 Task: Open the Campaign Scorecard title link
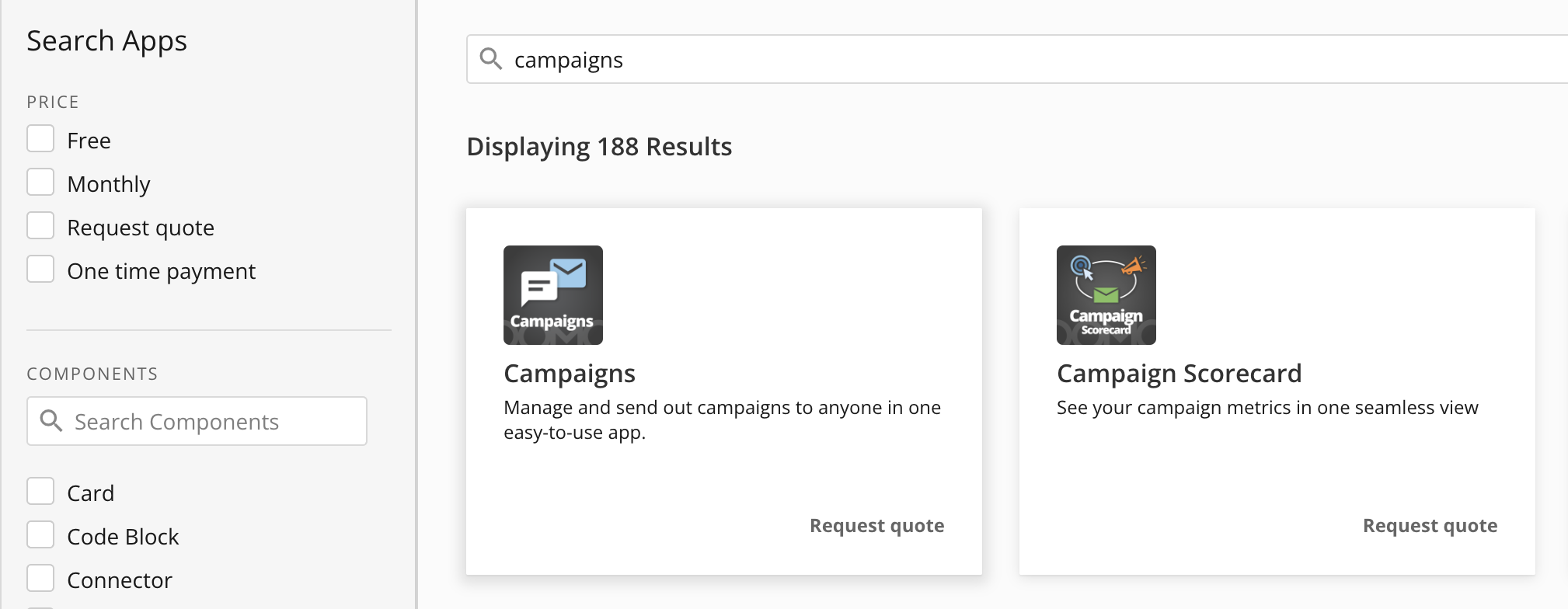pyautogui.click(x=1179, y=374)
